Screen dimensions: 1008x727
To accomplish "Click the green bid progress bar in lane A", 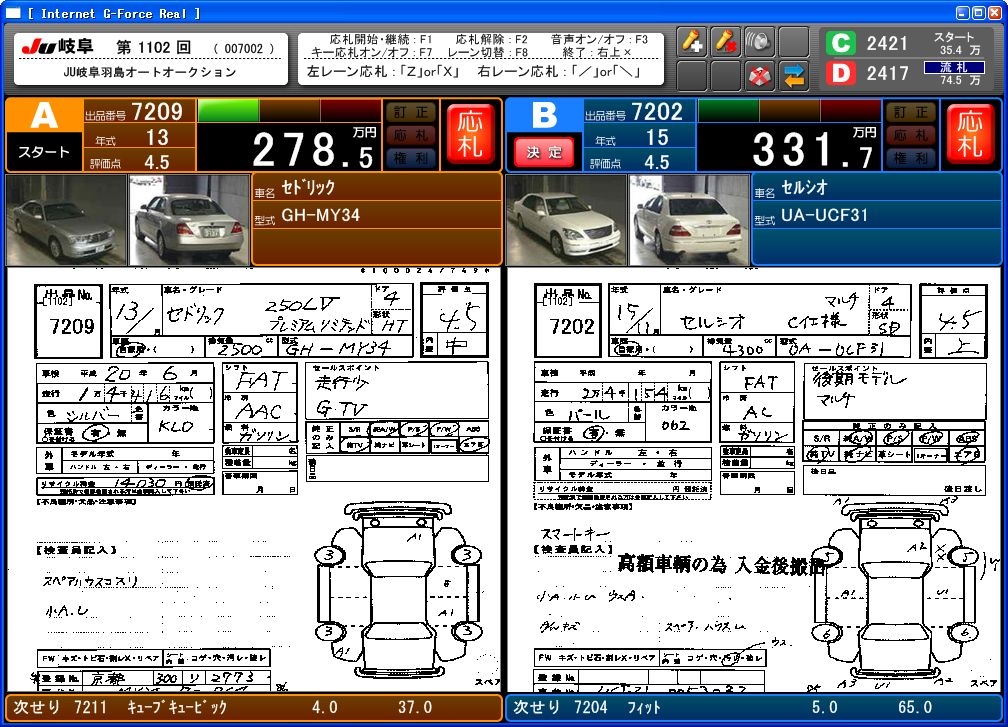I will click(x=228, y=109).
